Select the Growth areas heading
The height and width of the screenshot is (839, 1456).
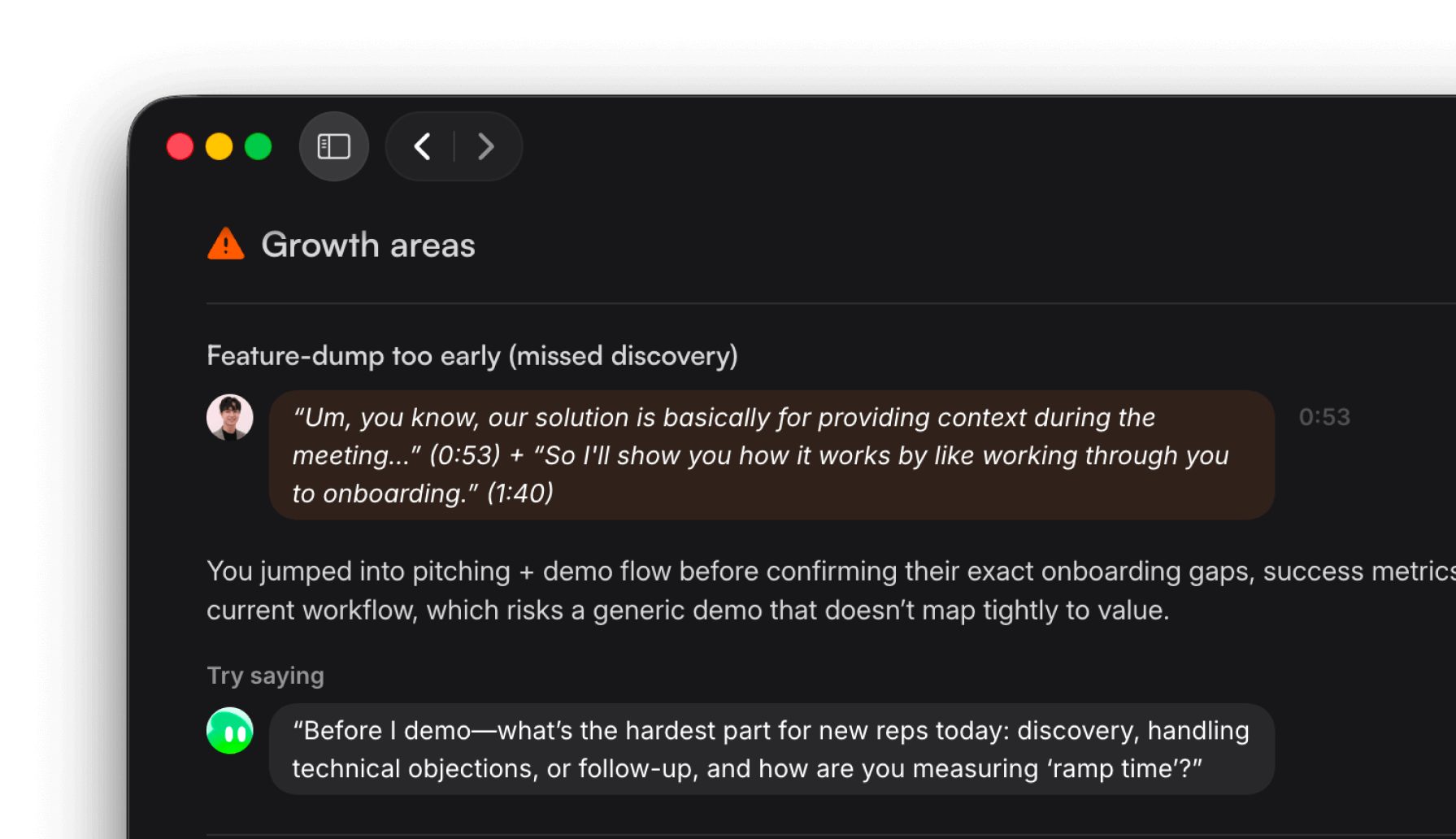click(x=367, y=245)
